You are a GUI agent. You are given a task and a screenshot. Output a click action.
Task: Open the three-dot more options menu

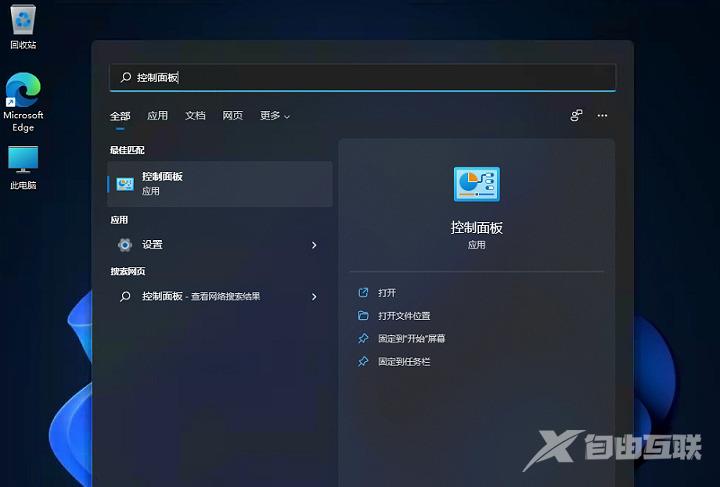coord(602,116)
